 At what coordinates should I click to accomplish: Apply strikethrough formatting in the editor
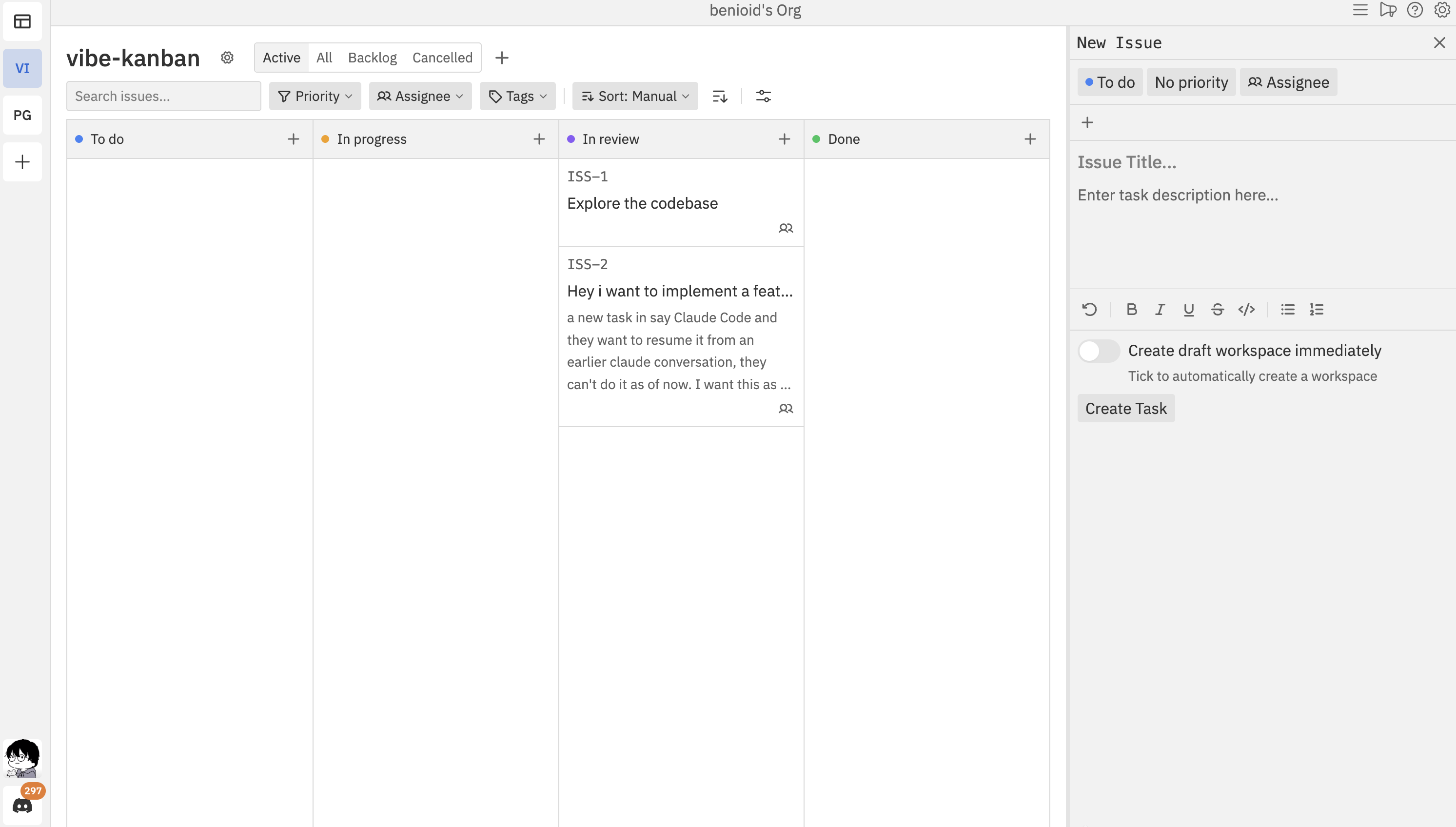click(x=1218, y=309)
